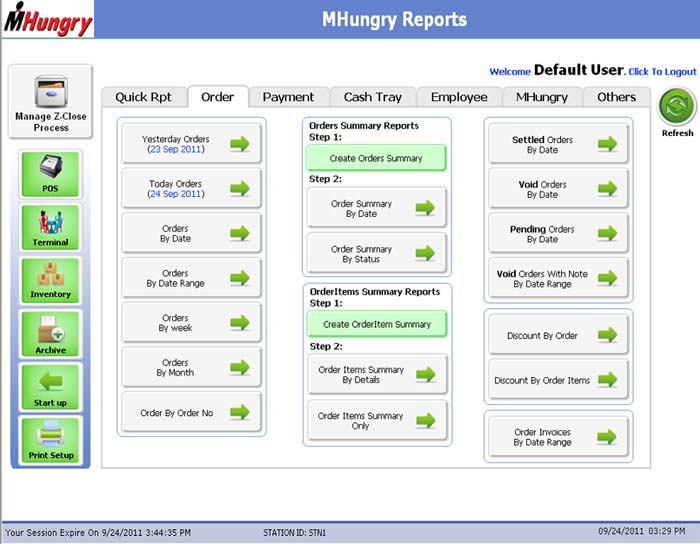The image size is (700, 544).
Task: Open the Discount By Order report
Action: click(558, 335)
